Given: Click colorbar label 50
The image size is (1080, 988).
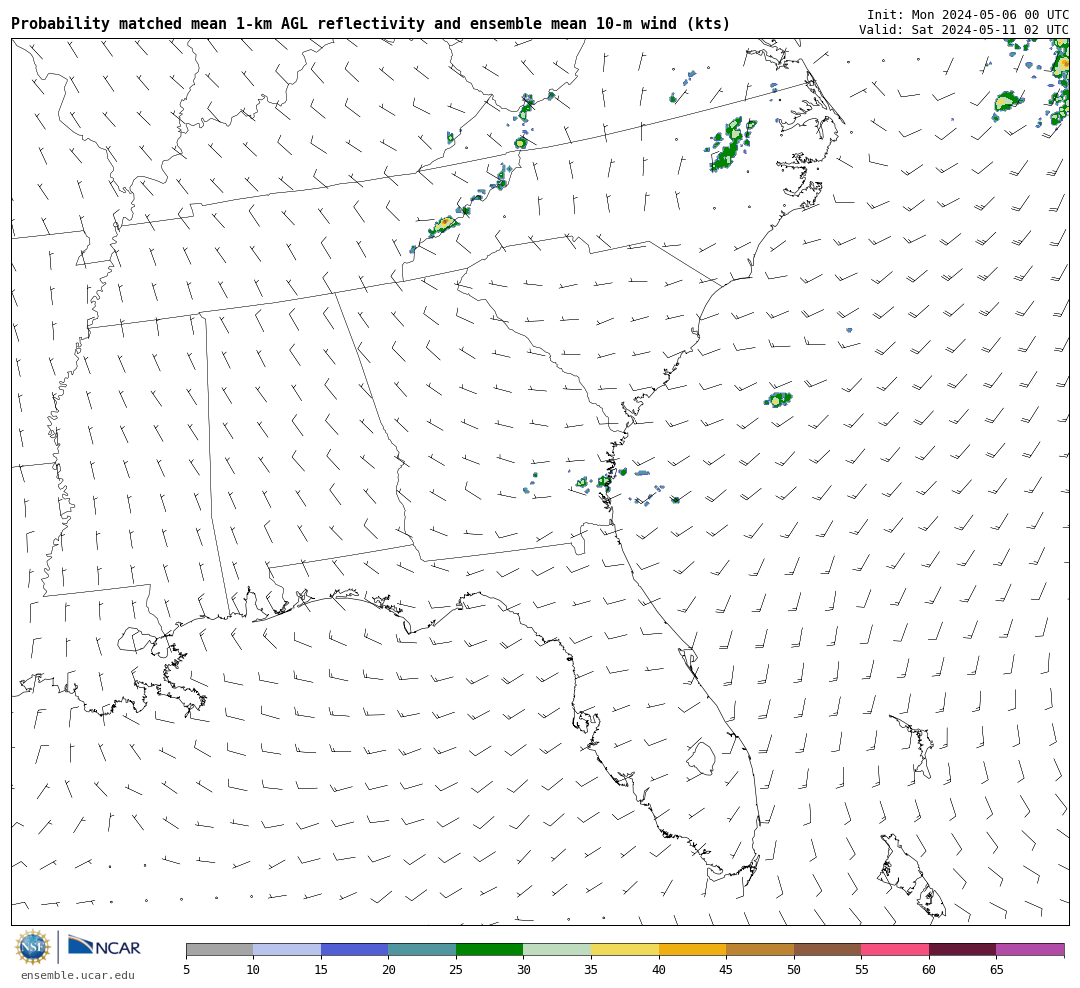Looking at the screenshot, I should [x=793, y=969].
